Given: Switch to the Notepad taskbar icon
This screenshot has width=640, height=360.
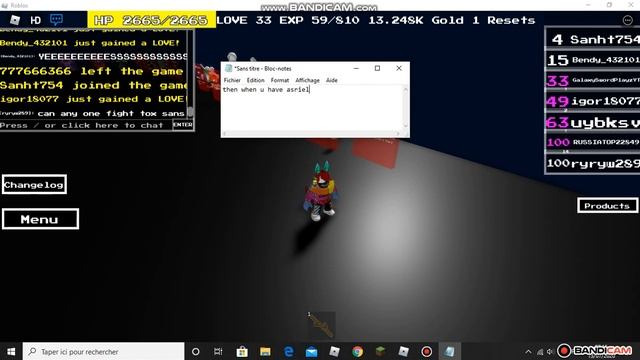Looking at the screenshot, I should tap(450, 351).
